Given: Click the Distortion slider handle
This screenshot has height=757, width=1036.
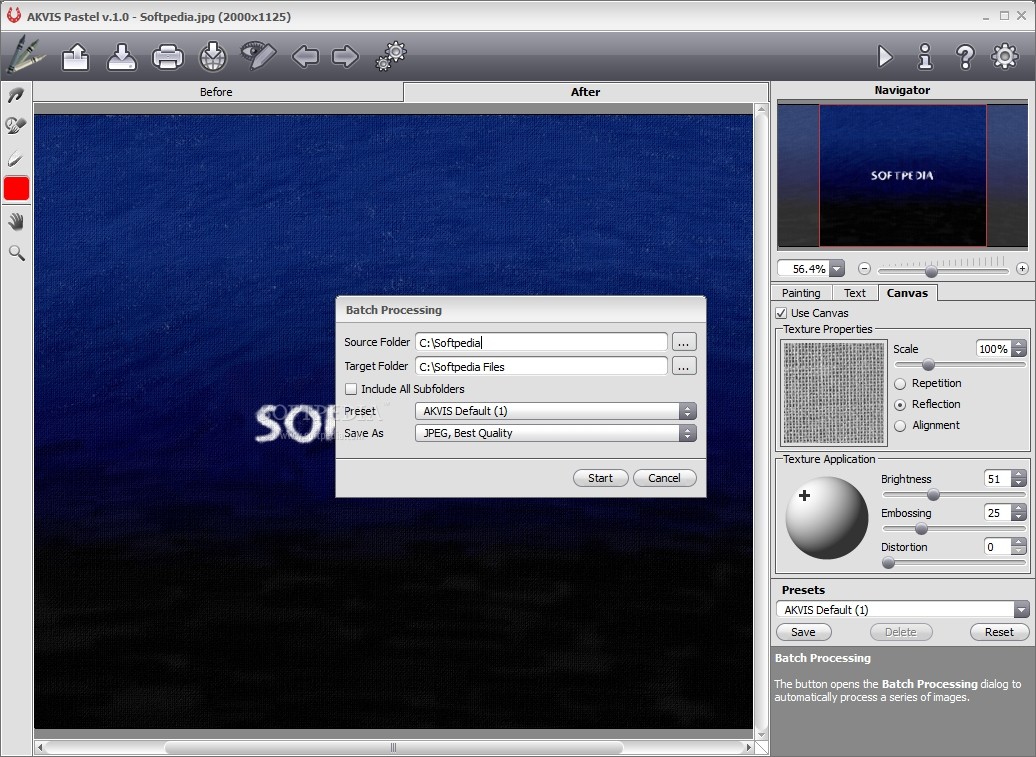Looking at the screenshot, I should (x=889, y=563).
